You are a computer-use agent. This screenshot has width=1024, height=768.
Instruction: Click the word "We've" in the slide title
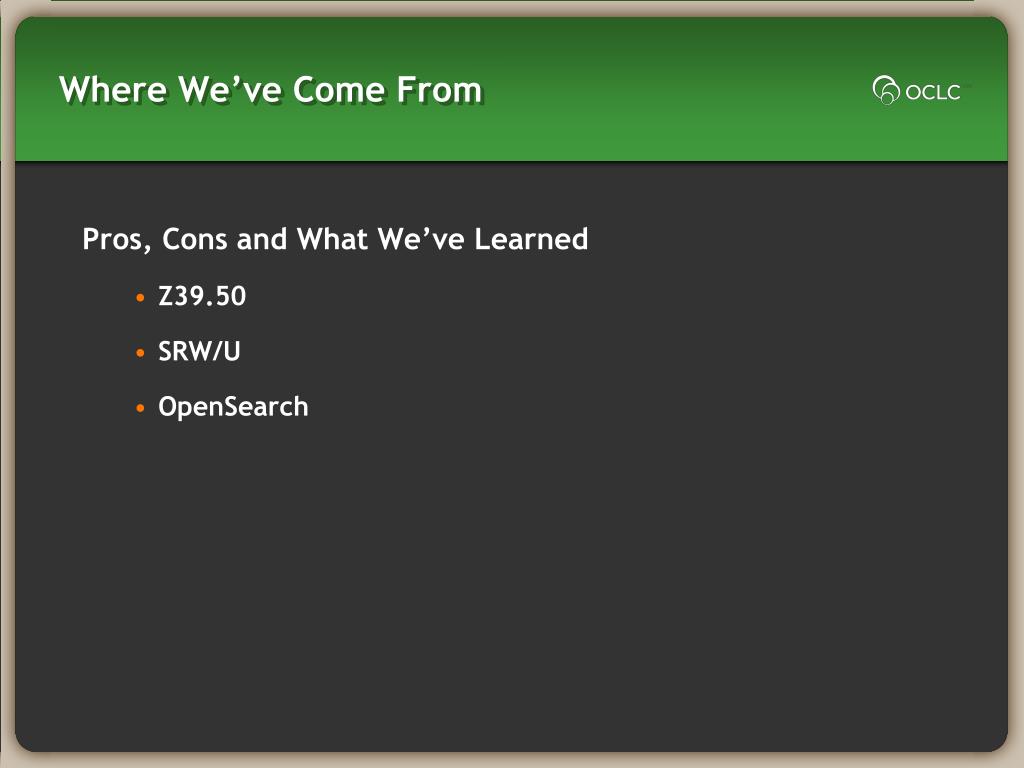click(x=231, y=89)
